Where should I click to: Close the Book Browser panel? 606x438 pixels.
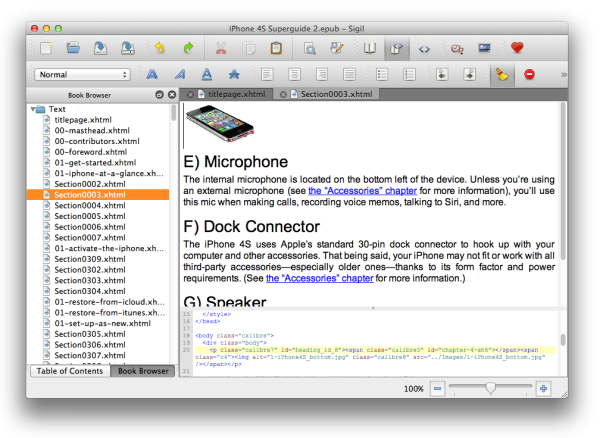[172, 95]
